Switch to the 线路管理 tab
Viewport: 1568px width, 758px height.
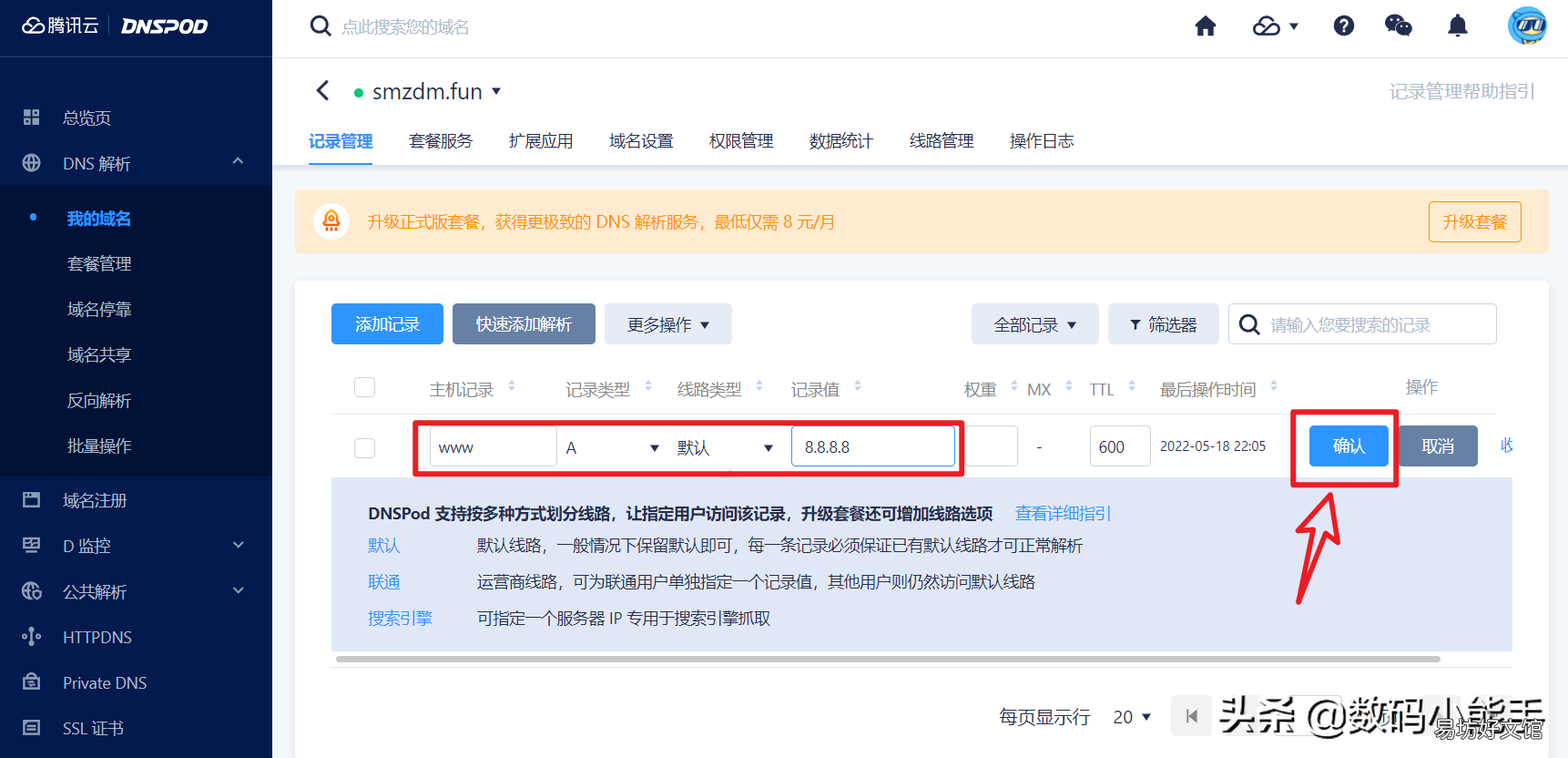click(942, 141)
